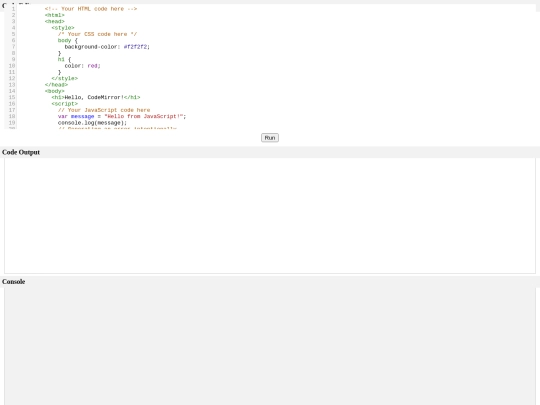This screenshot has height=405, width=540.
Task: Click the 'var message' declaration line
Action: (x=122, y=116)
